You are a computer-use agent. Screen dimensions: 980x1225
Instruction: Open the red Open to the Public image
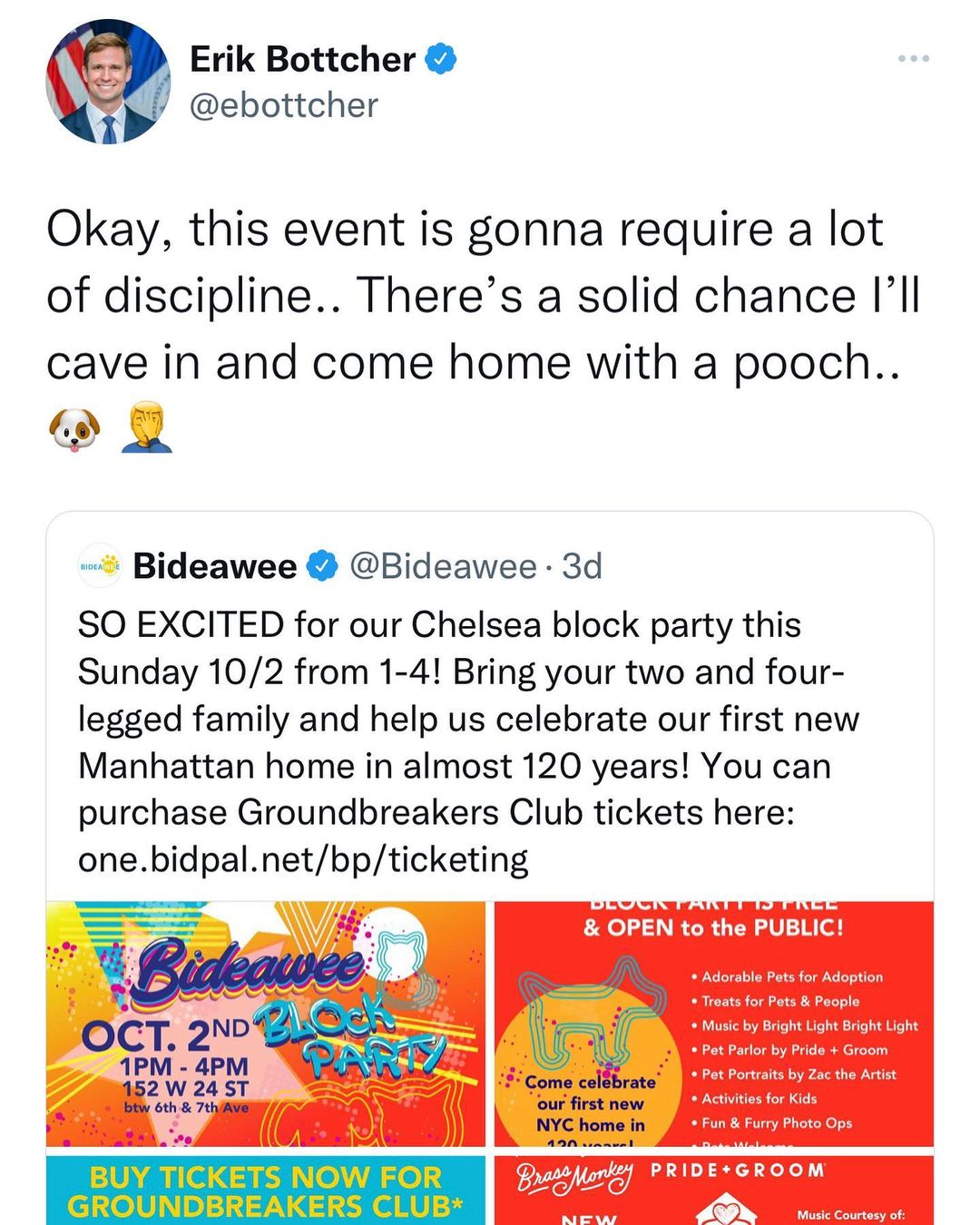(713, 1024)
